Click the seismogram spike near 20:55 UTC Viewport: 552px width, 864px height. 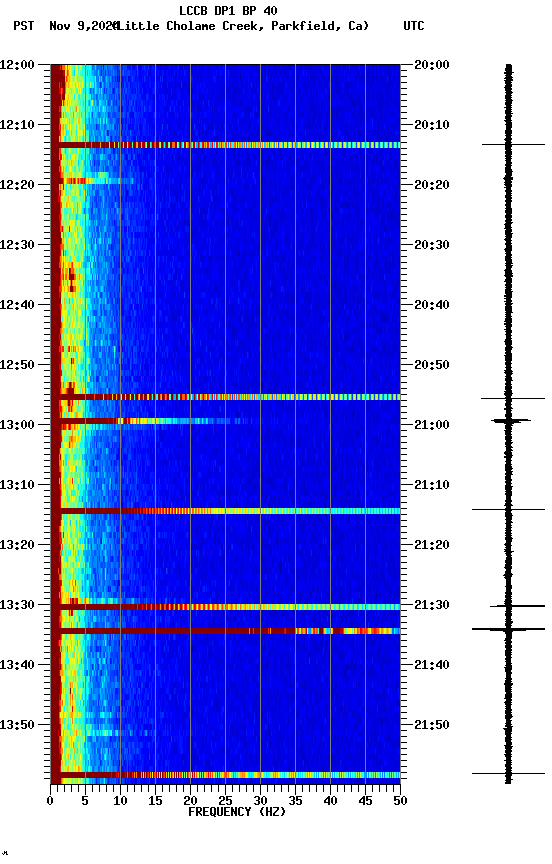[513, 398]
